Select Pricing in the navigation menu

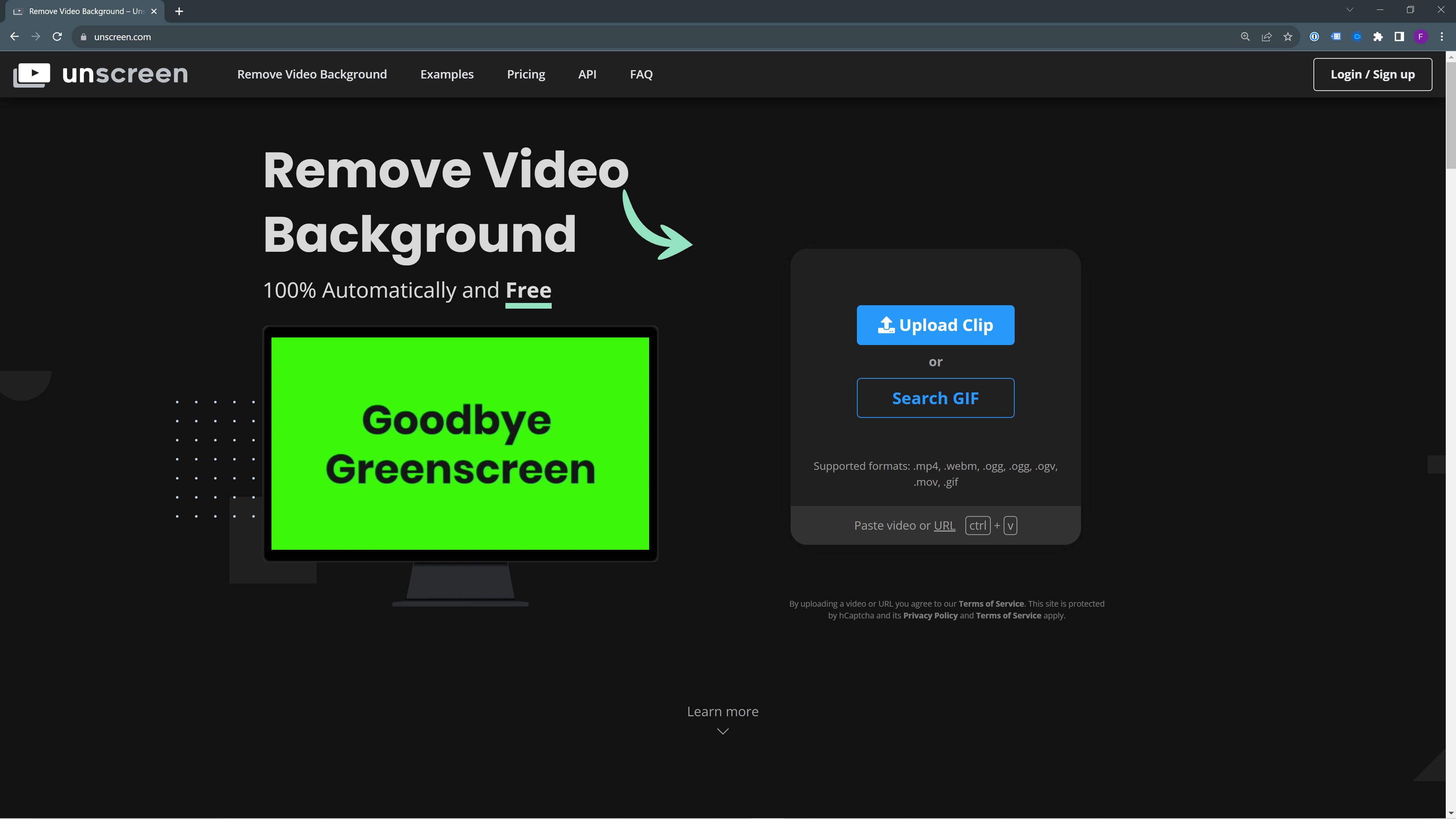[526, 74]
